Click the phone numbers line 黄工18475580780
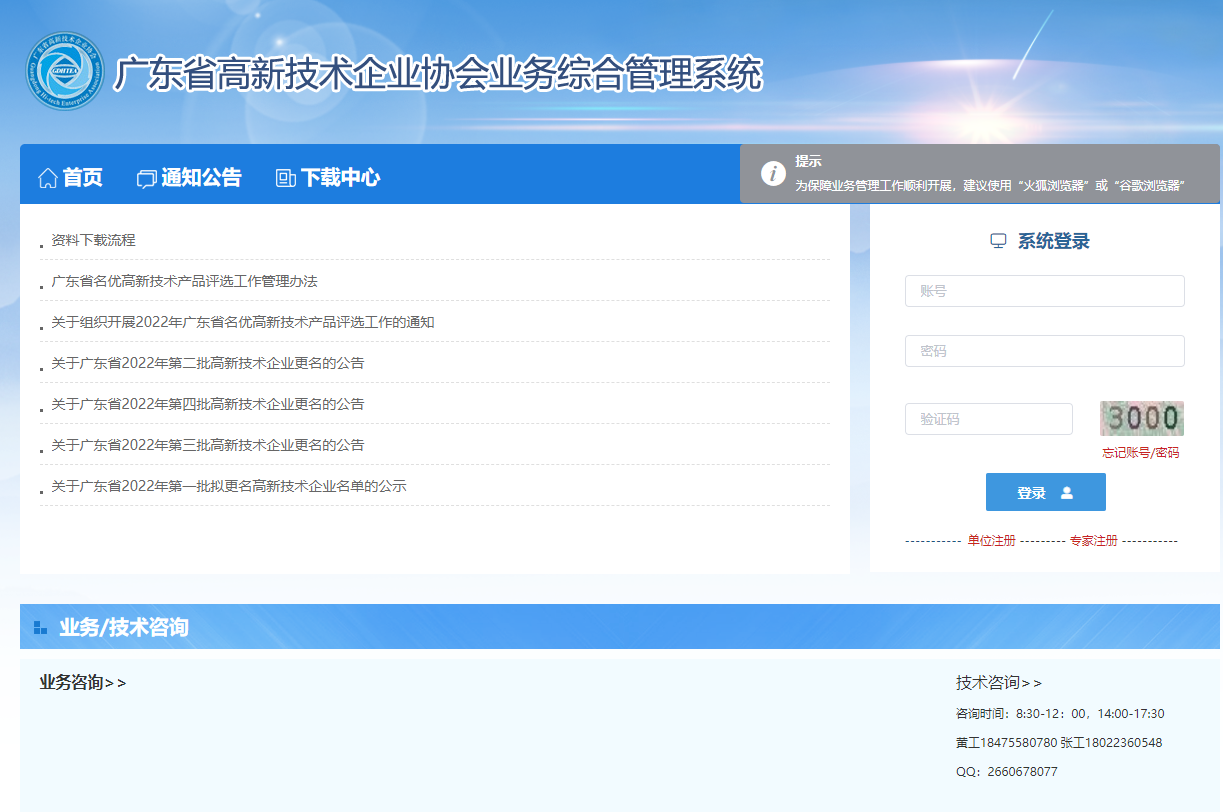The height and width of the screenshot is (812, 1223). 1059,743
